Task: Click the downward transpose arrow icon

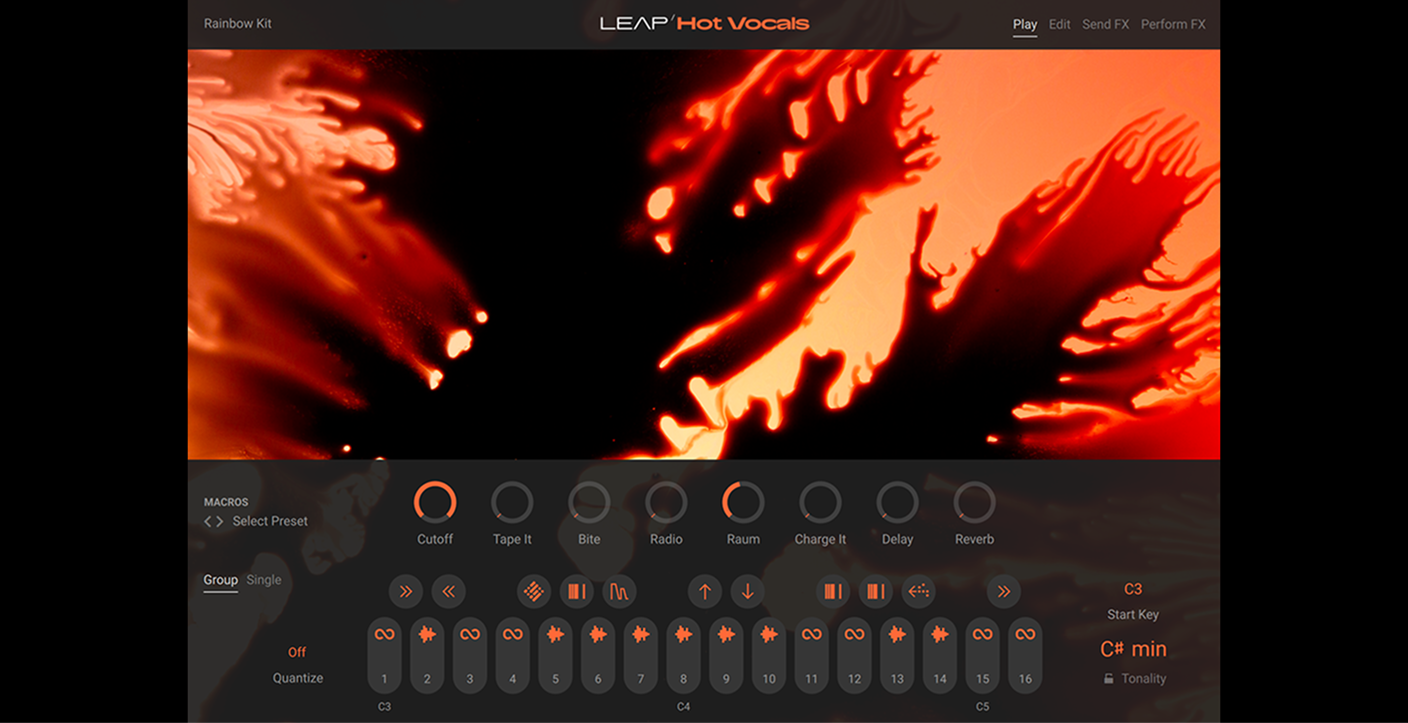Action: pos(748,591)
